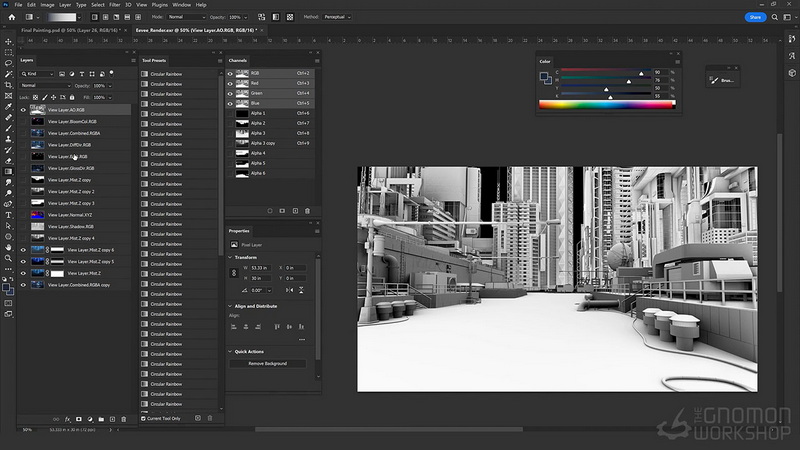
Task: Hide the View Layer.AO.RGB layer
Action: (x=23, y=110)
